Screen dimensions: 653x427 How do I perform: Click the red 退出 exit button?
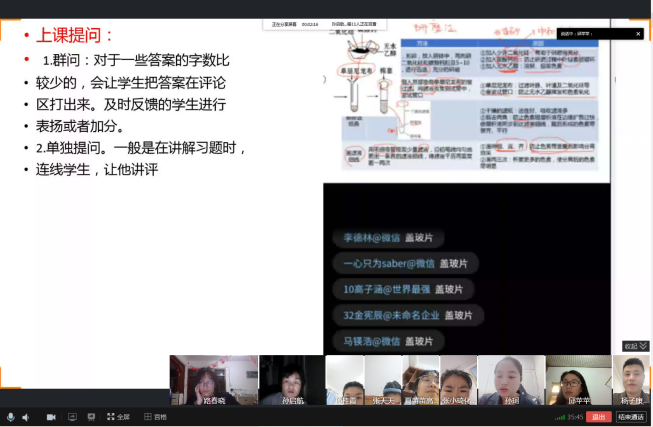(598, 417)
